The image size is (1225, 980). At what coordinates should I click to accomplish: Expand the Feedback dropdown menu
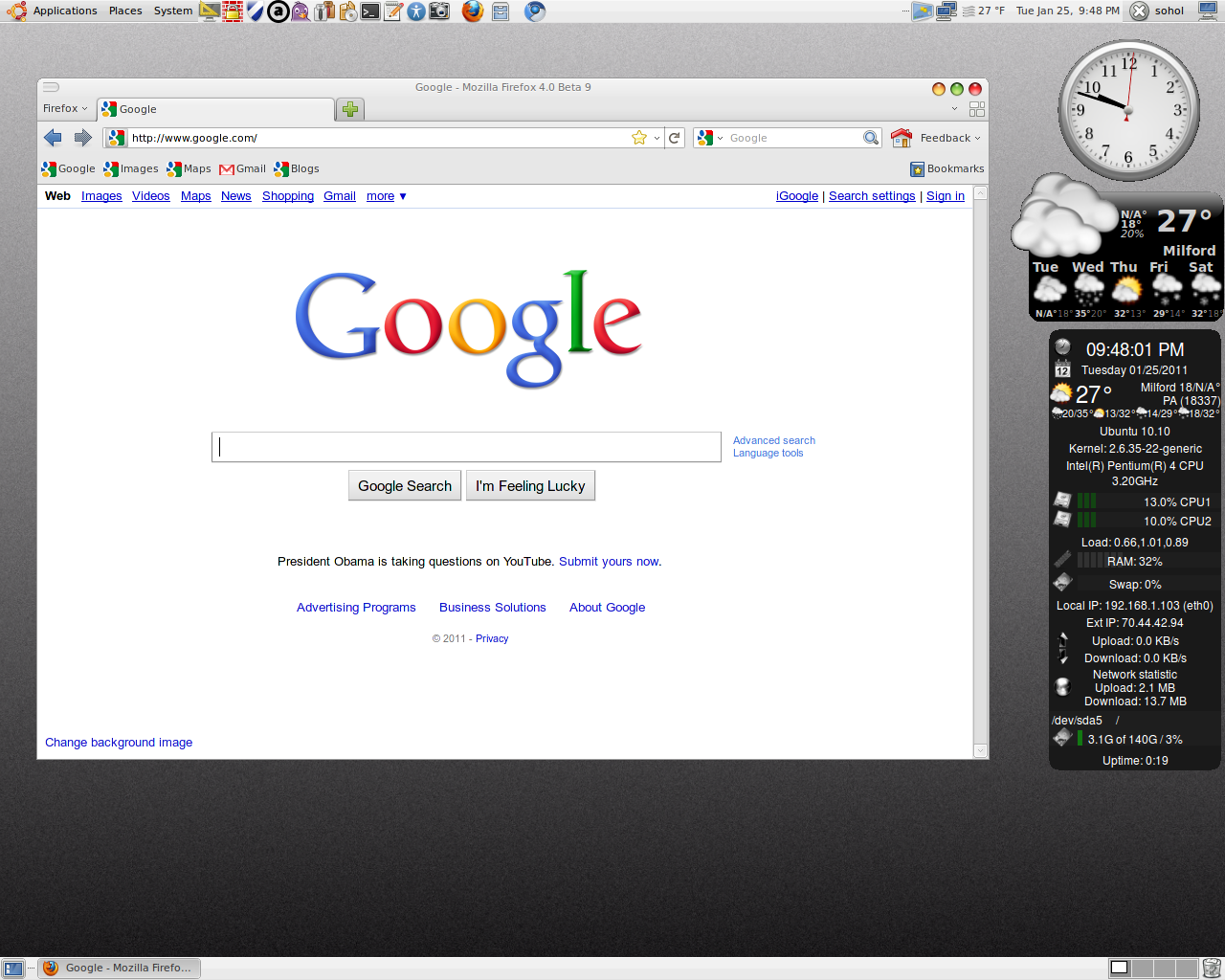(950, 138)
